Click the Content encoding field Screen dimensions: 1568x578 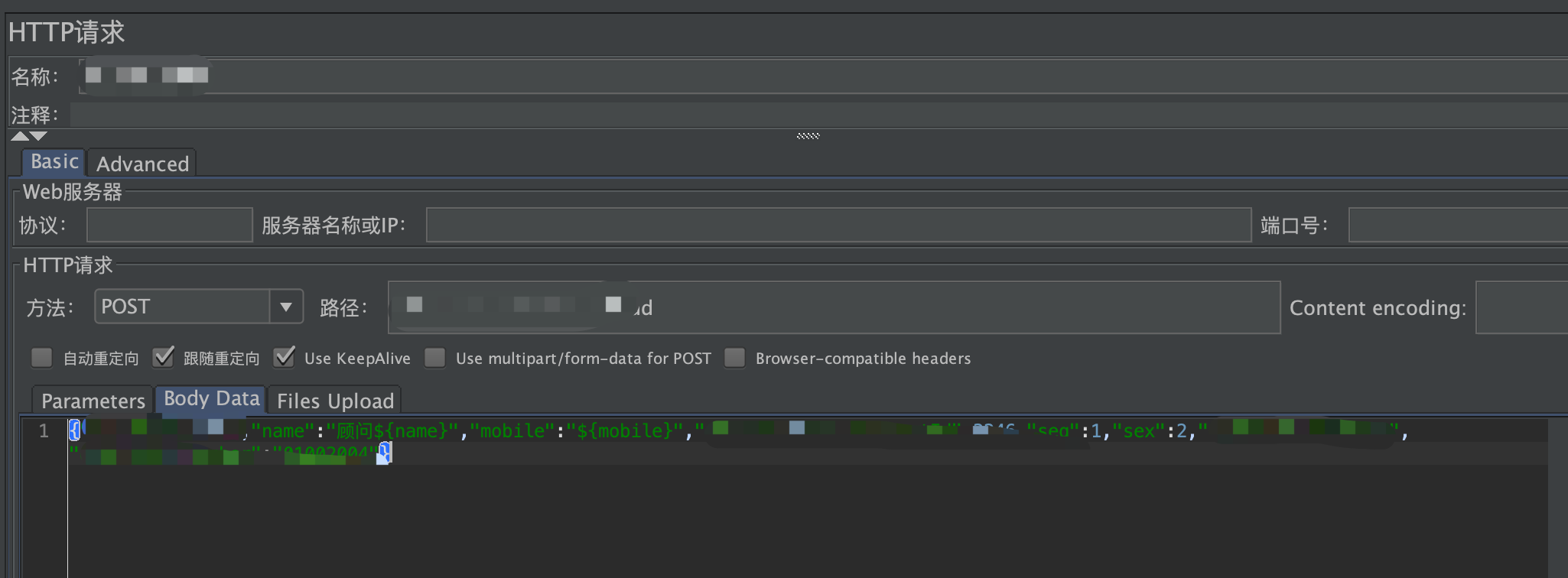point(1521,307)
